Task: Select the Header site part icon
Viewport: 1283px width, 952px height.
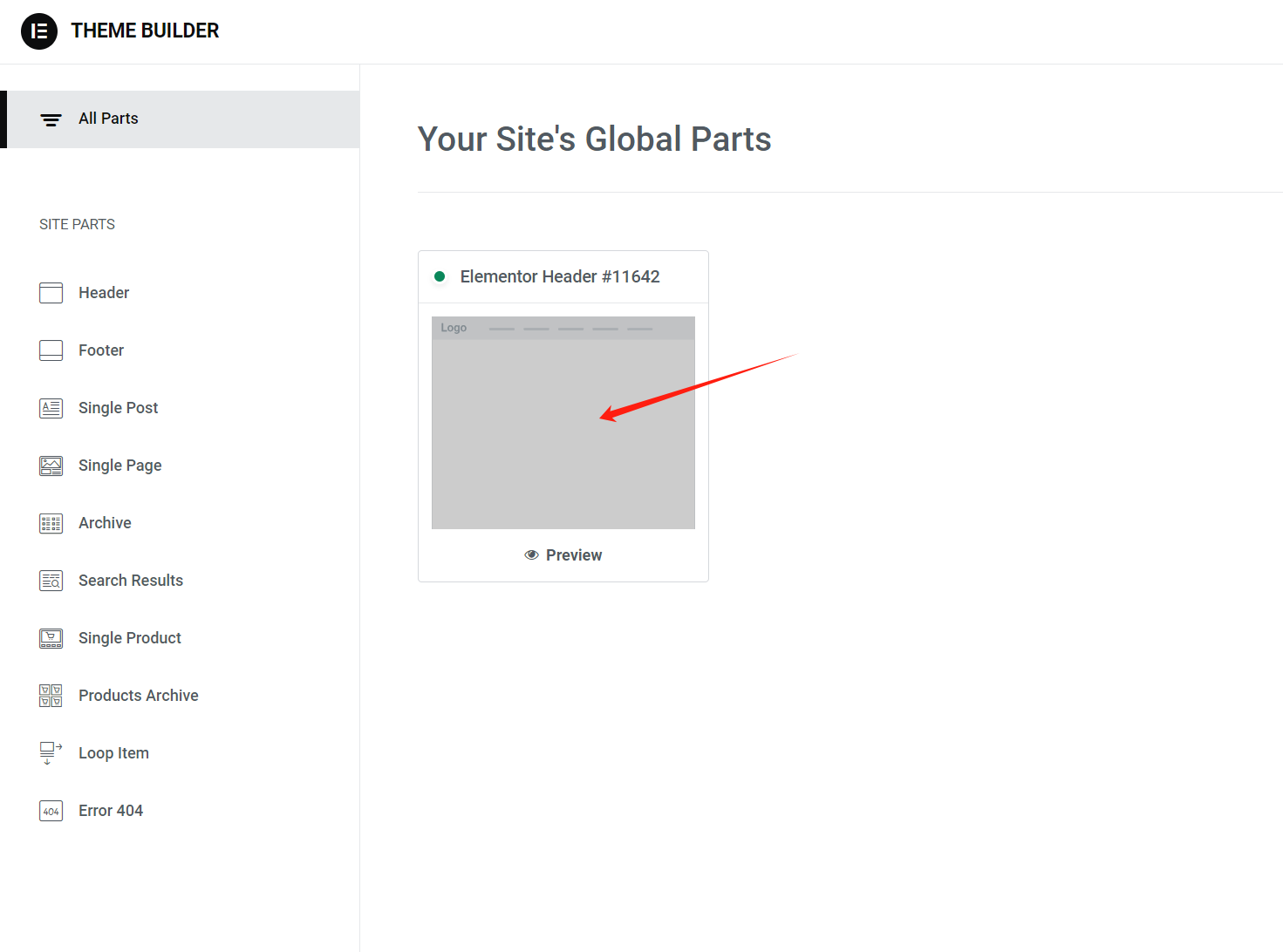Action: [51, 293]
